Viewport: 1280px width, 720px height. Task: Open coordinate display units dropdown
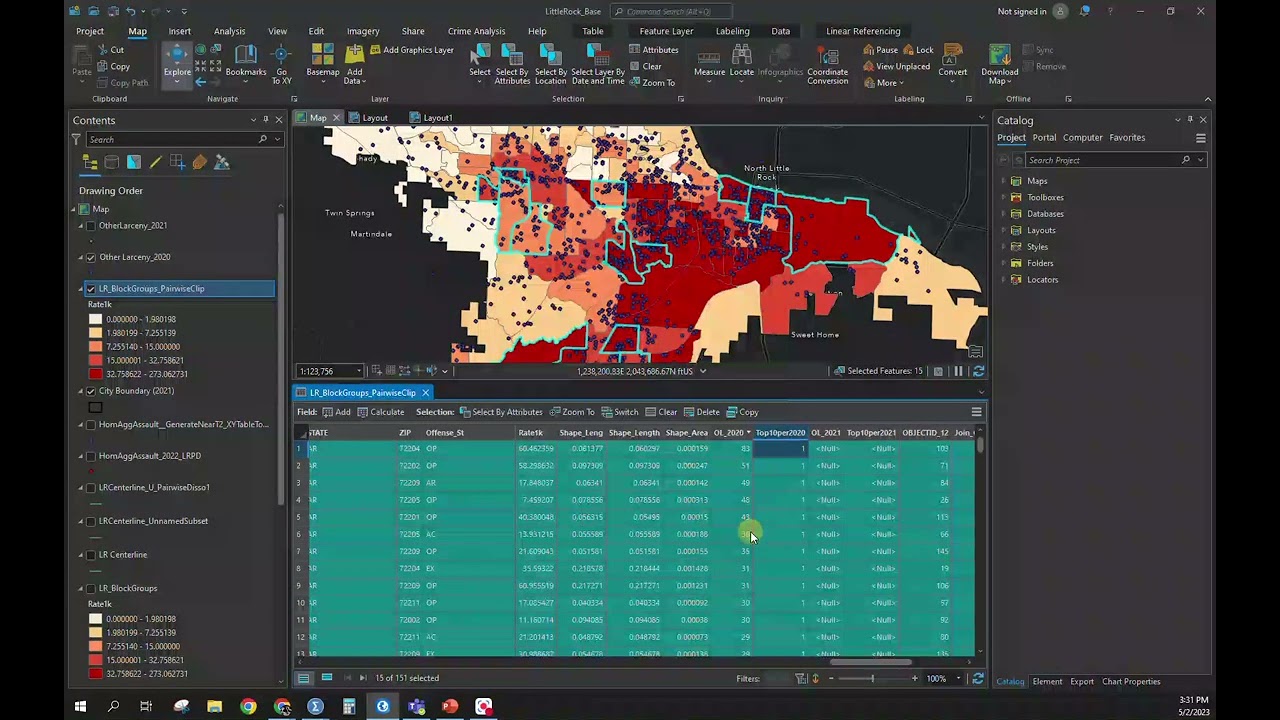(702, 371)
